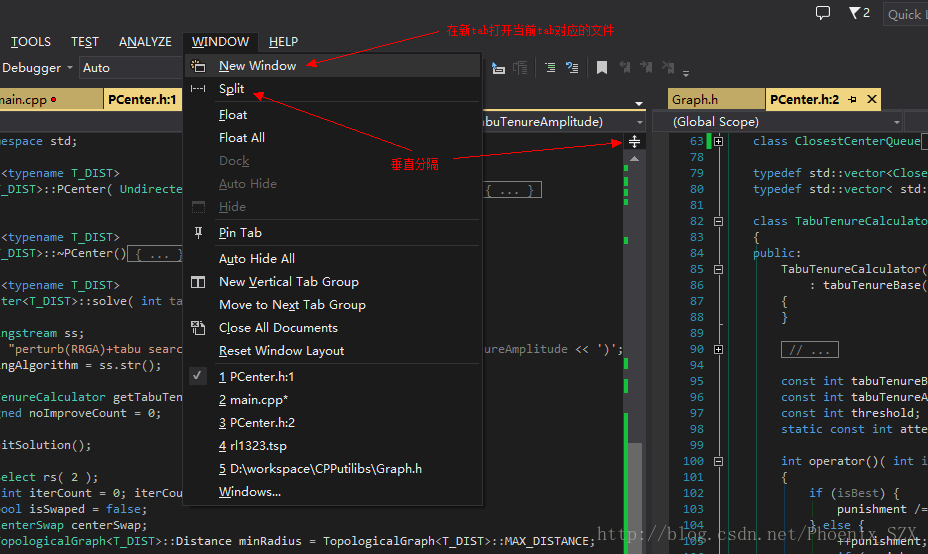Toggle pin on the PCenter.h:2 tab
Screen dimensions: 928x554
[852, 99]
